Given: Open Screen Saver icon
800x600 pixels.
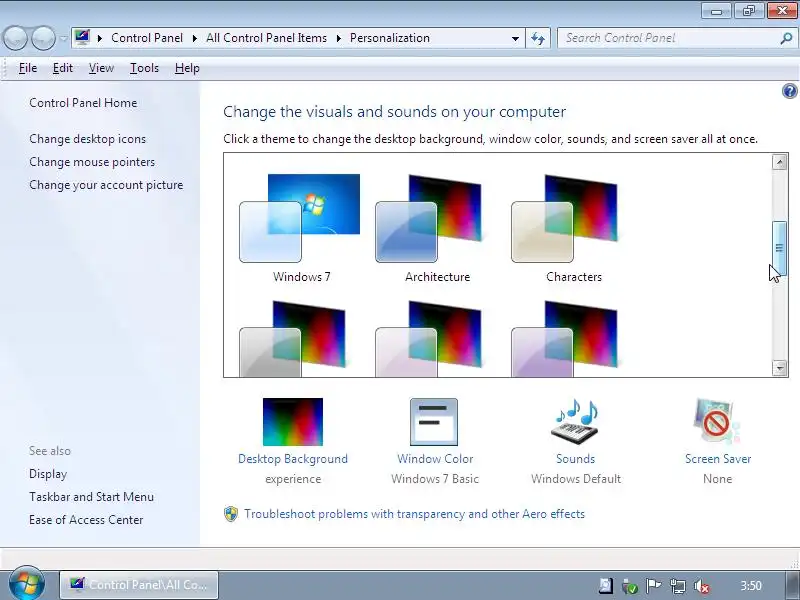Looking at the screenshot, I should 716,422.
